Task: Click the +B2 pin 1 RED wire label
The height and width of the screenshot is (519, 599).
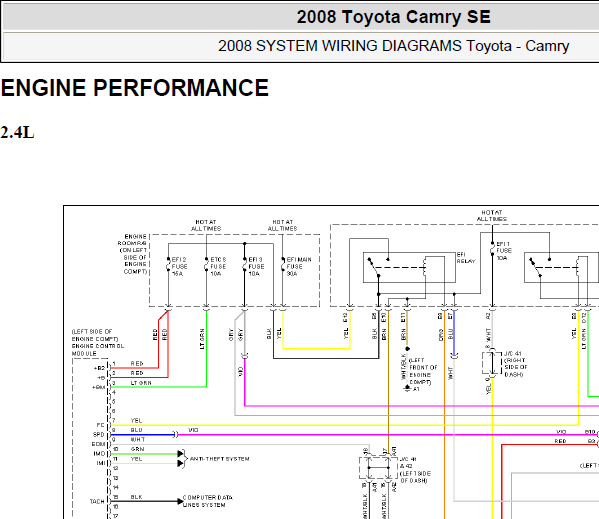Action: (137, 363)
